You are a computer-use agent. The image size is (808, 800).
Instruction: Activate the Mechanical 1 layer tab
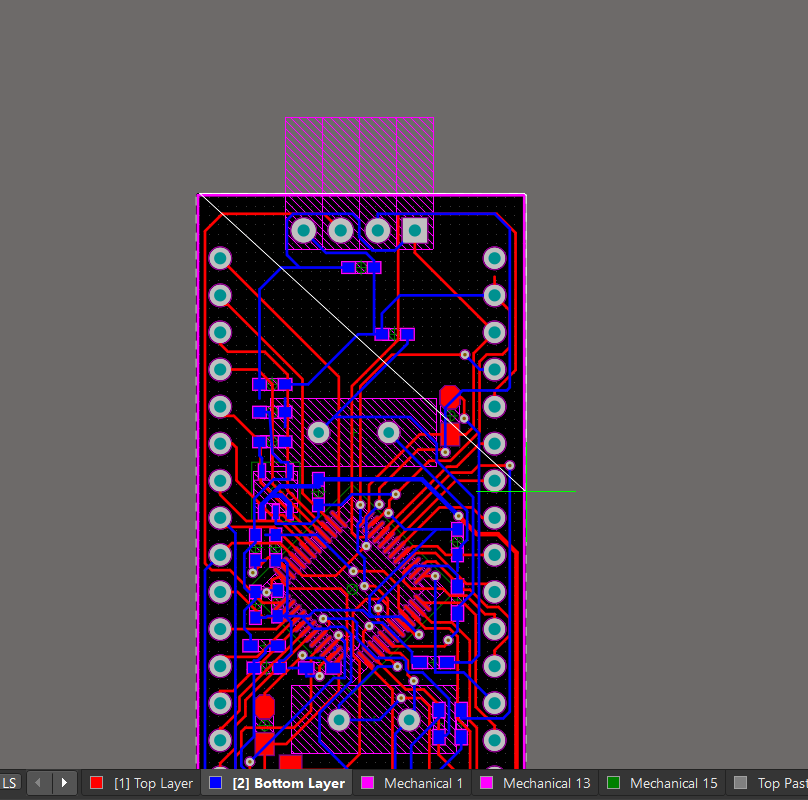(x=412, y=783)
